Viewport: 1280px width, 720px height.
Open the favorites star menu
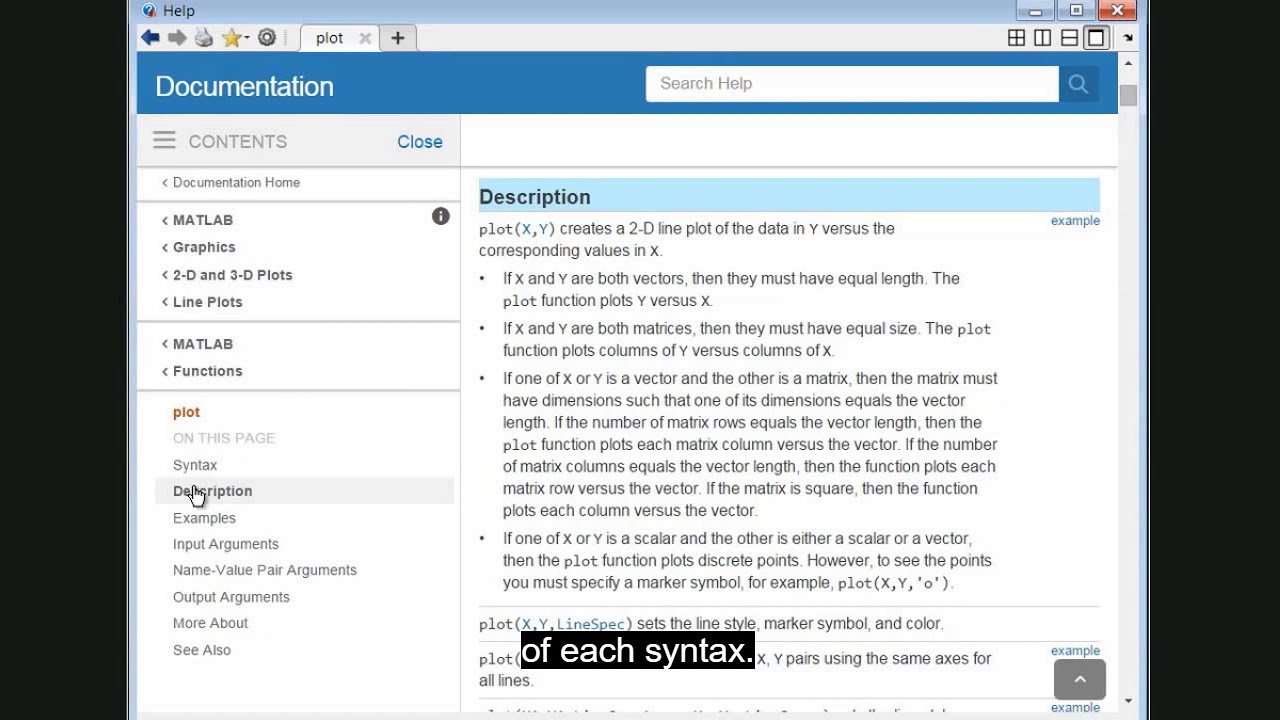point(235,38)
